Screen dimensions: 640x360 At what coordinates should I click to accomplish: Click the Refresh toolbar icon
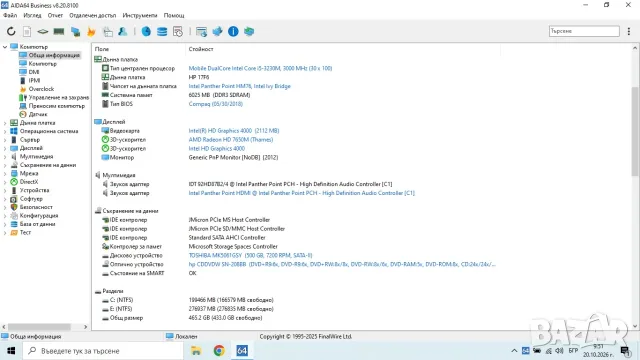coord(11,31)
